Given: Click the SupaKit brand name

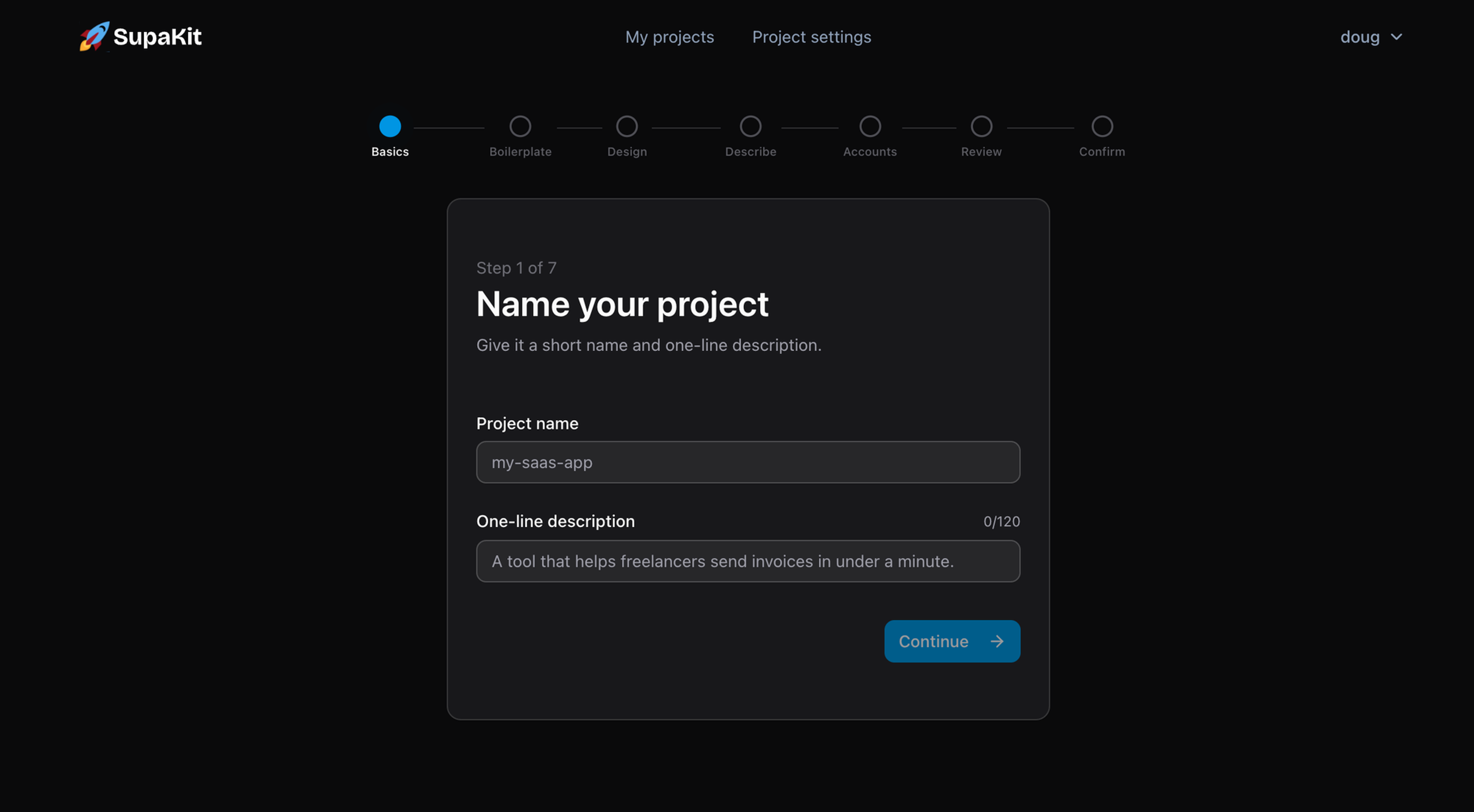Looking at the screenshot, I should click(x=157, y=36).
